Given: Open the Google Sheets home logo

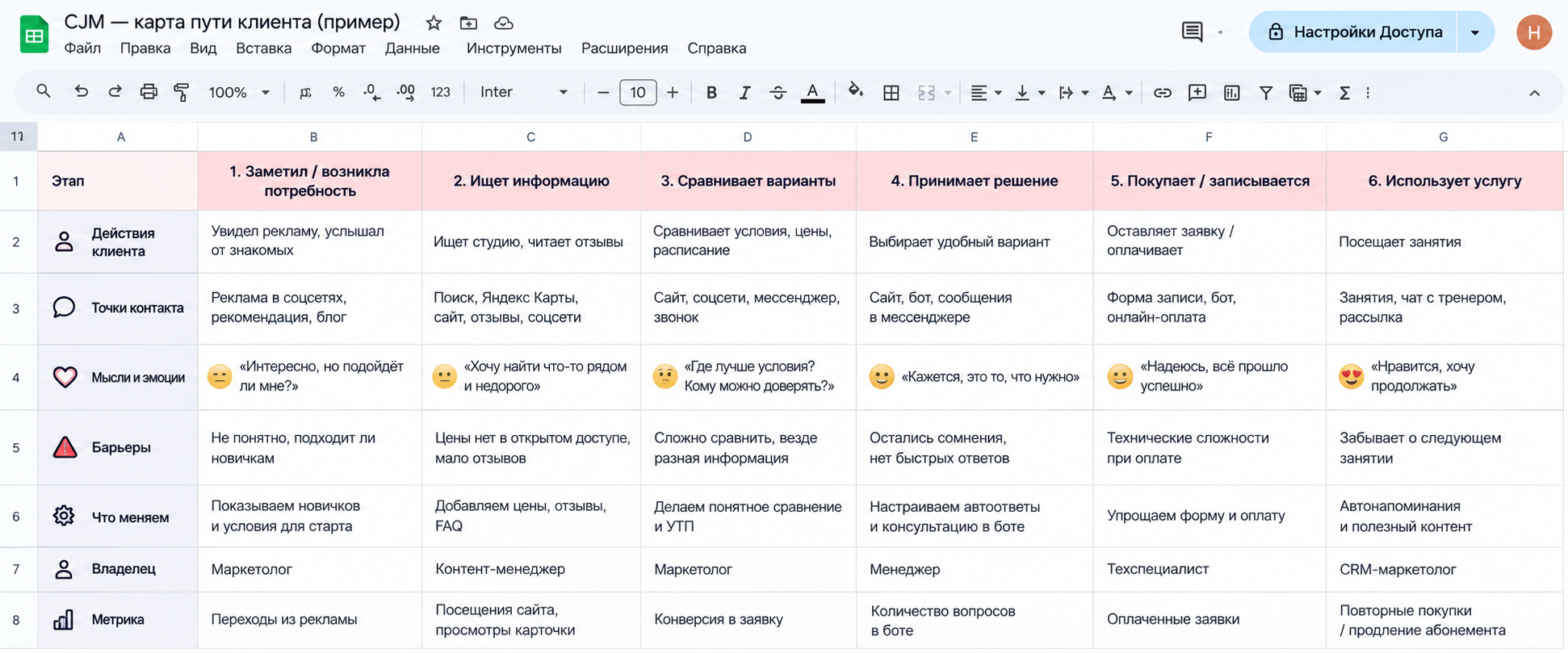Looking at the screenshot, I should coord(34,35).
